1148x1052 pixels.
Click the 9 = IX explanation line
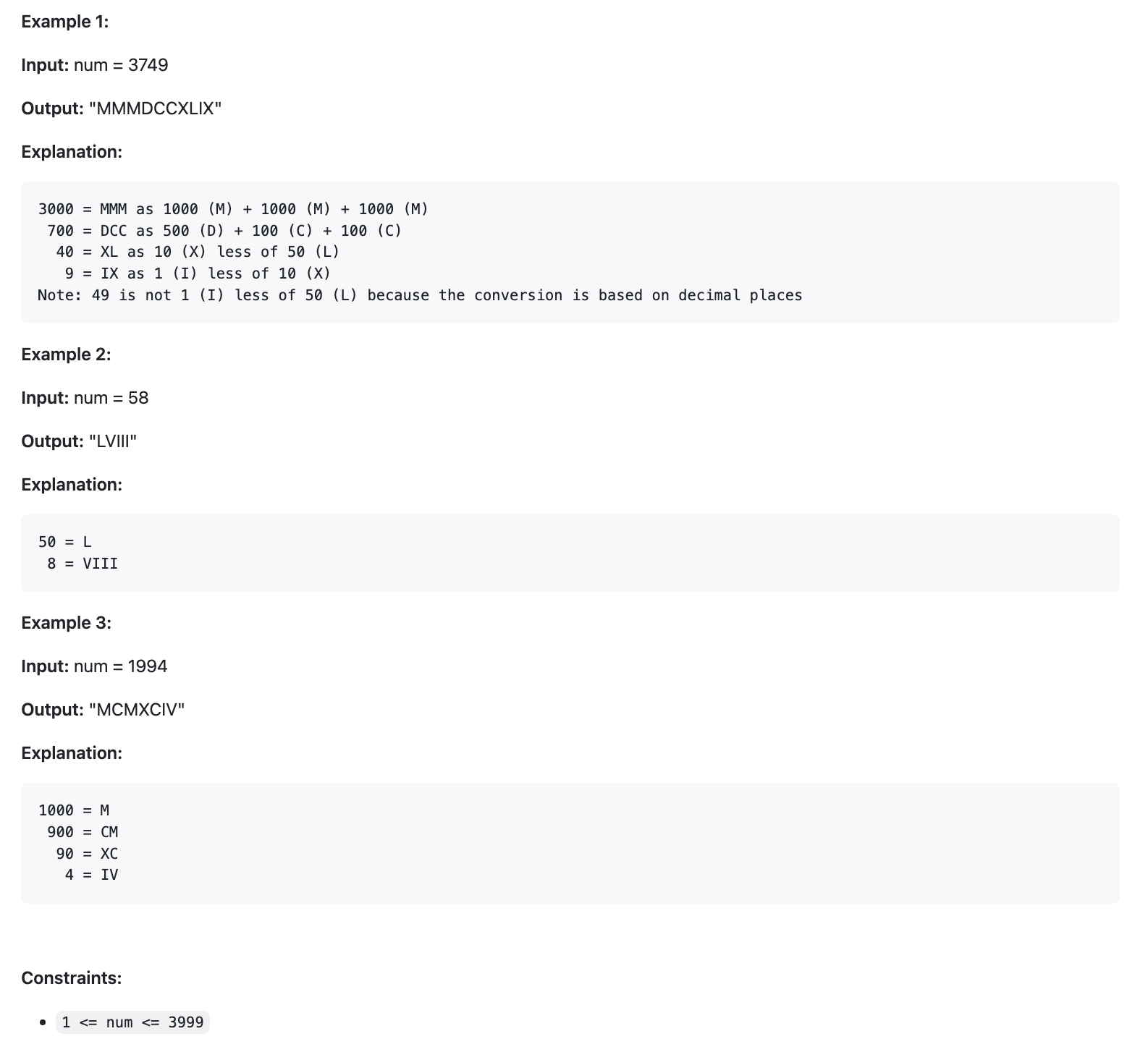click(198, 273)
